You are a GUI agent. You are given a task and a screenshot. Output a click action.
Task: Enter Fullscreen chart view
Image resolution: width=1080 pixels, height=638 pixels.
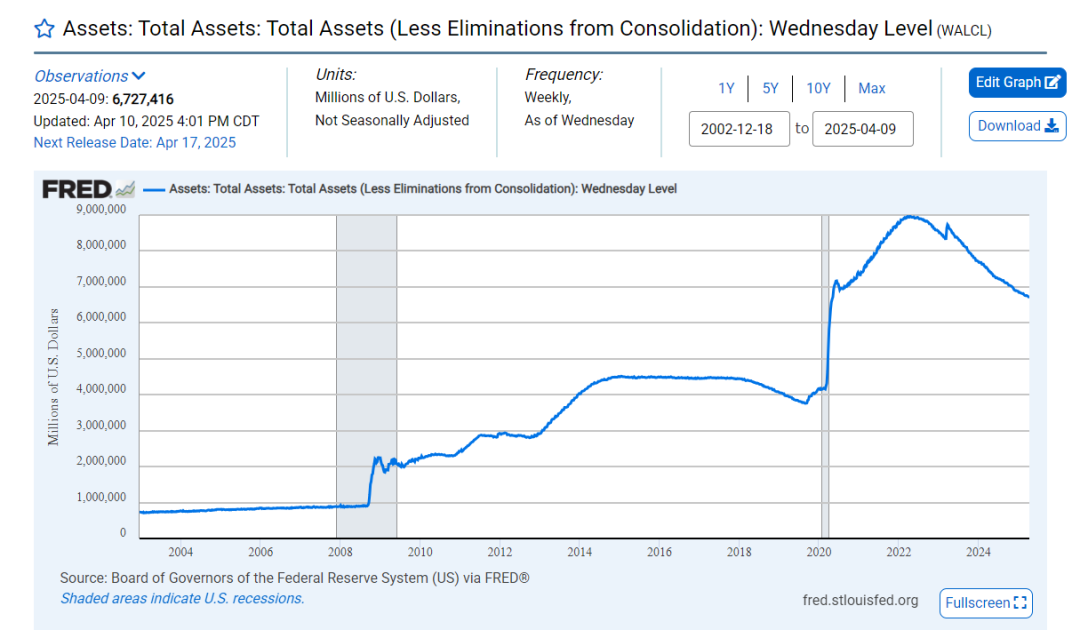[x=977, y=603]
